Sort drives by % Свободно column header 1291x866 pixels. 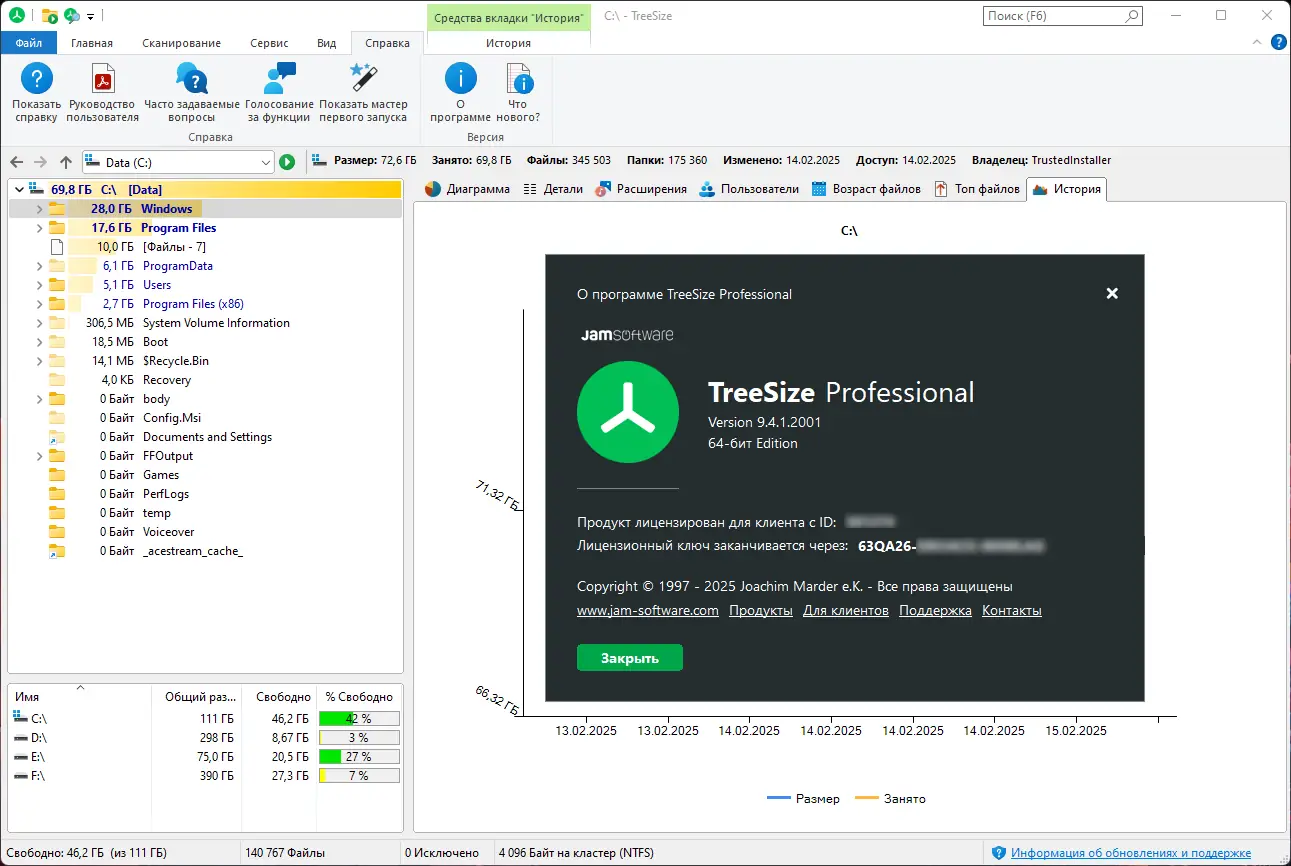pyautogui.click(x=359, y=697)
